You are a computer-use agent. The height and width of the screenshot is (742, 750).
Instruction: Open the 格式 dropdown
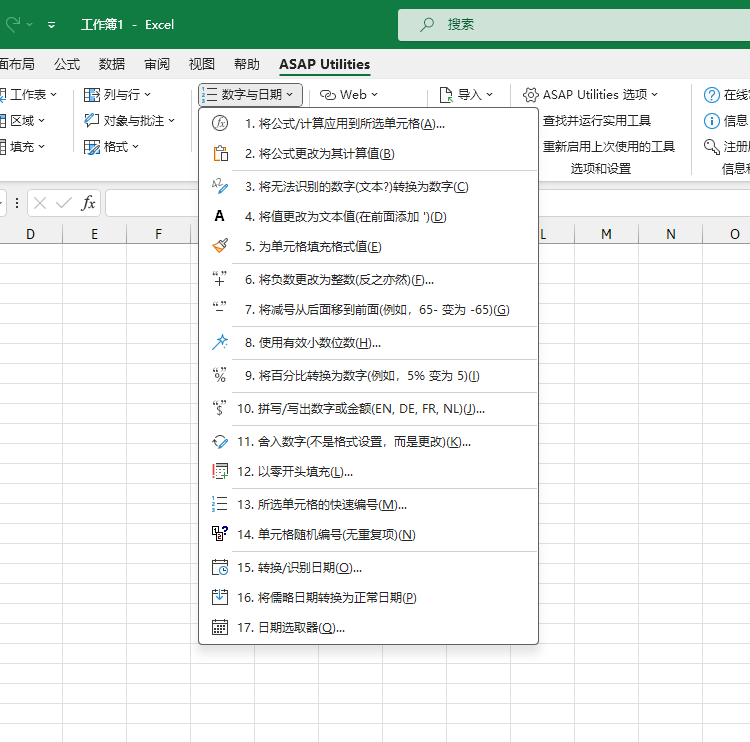coord(111,146)
